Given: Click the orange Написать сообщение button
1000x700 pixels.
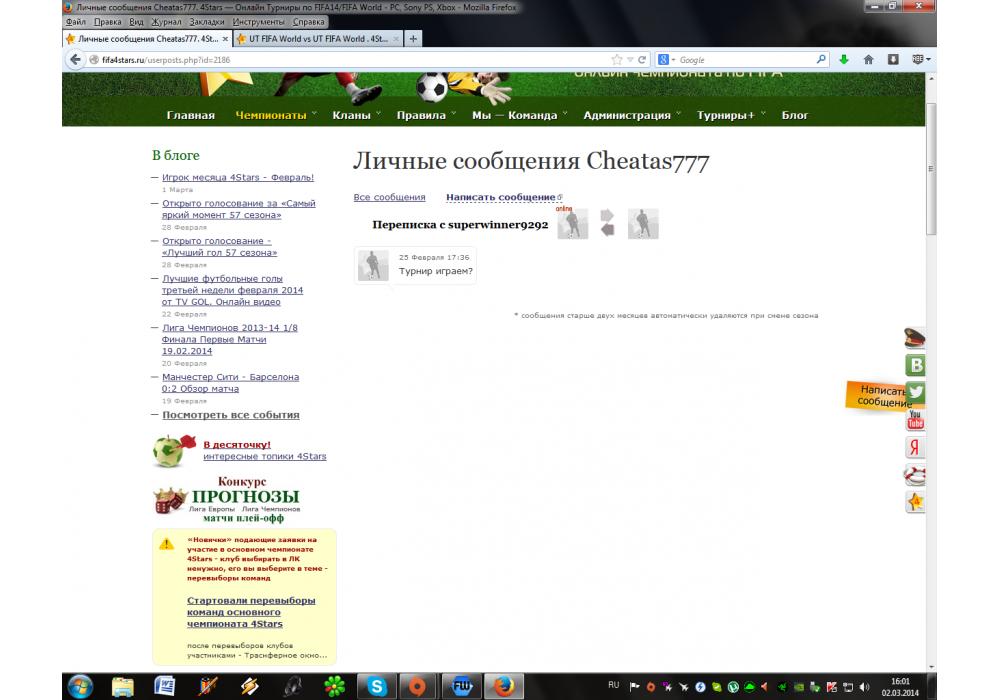Looking at the screenshot, I should pos(880,396).
